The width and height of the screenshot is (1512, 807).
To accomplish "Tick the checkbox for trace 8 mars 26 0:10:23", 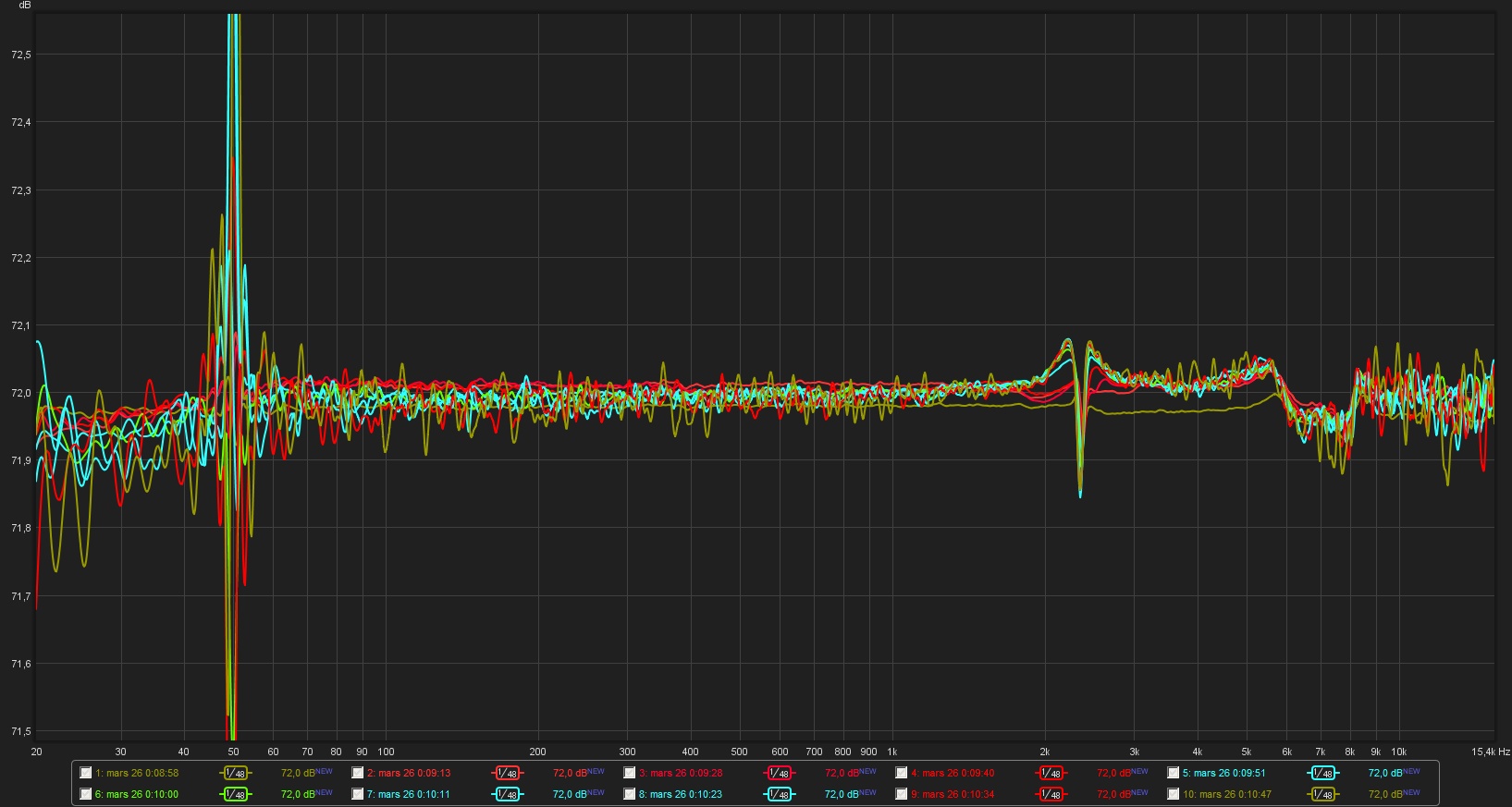I will [x=630, y=794].
